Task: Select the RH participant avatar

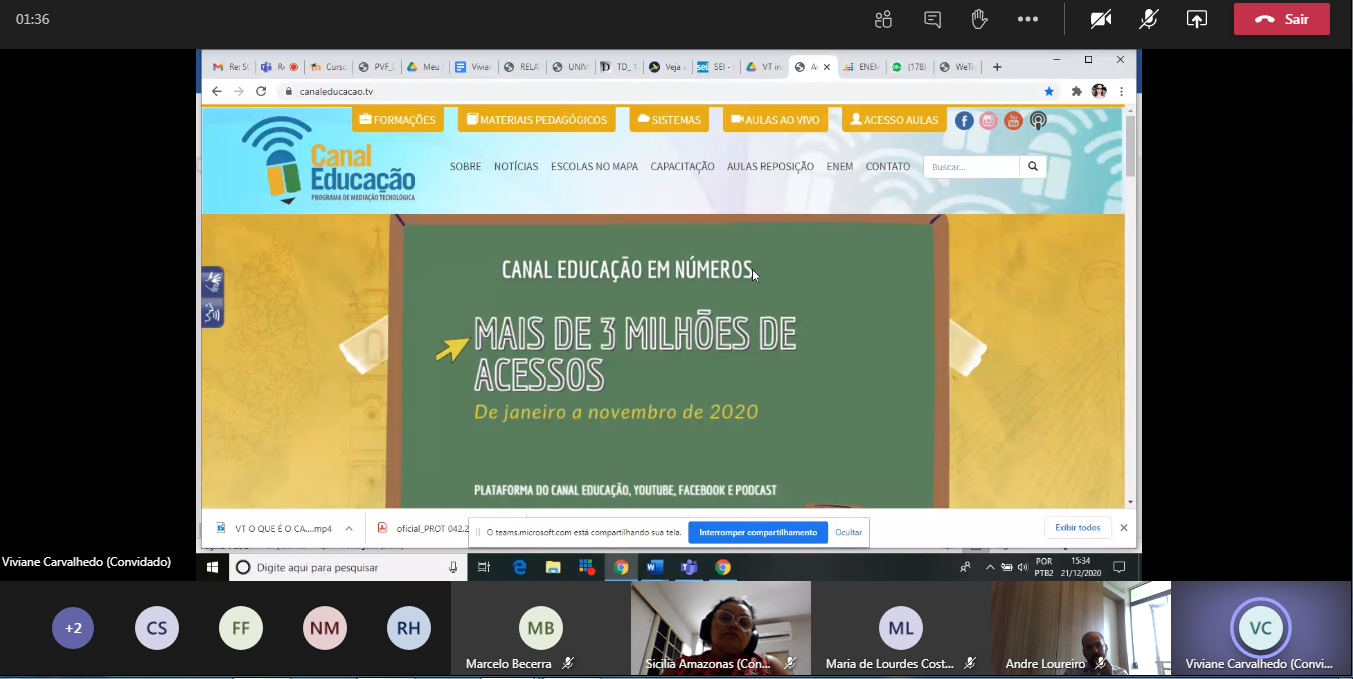Action: [x=408, y=629]
